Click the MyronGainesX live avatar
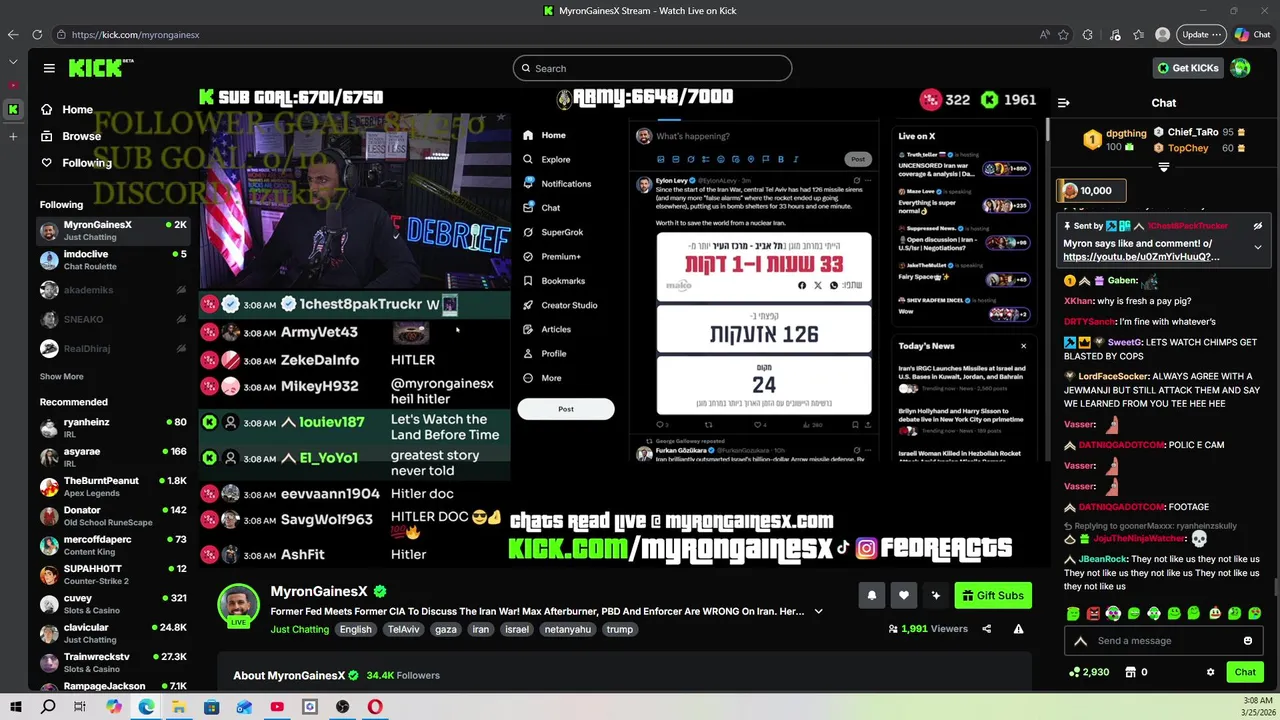The width and height of the screenshot is (1280, 720). pyautogui.click(x=239, y=605)
